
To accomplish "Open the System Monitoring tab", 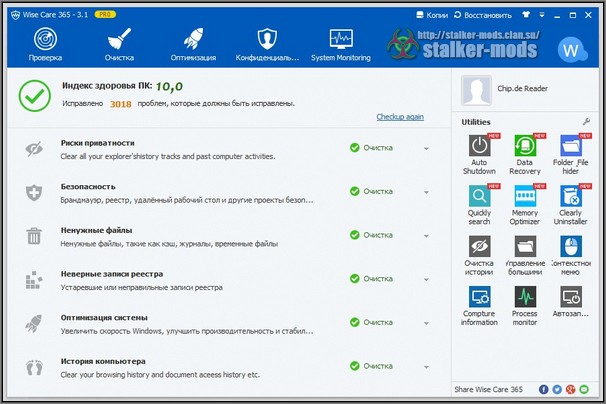I will (341, 44).
